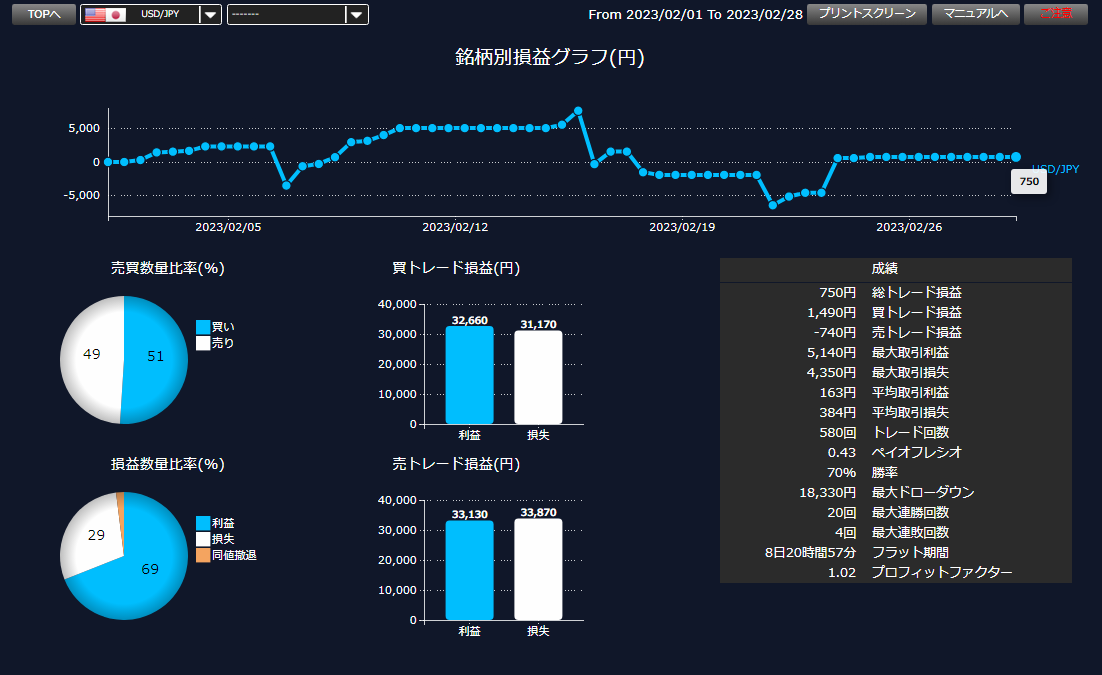Click the peak data point of the profit line
This screenshot has height=675, width=1102.
tap(578, 111)
